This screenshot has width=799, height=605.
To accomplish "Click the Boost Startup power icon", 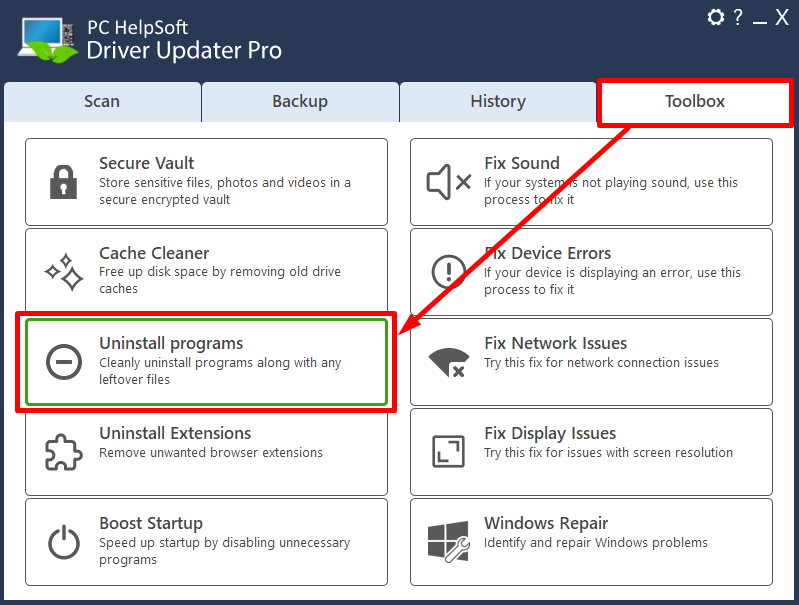I will tap(64, 542).
